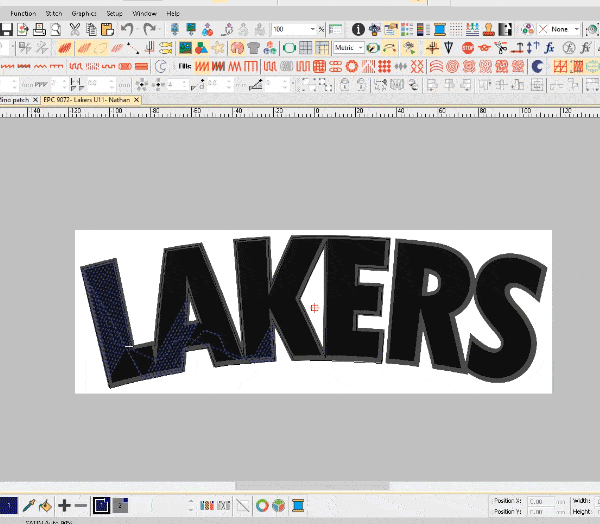This screenshot has width=600, height=524.
Task: Click the letter S of LAKERS design
Action: [505, 318]
